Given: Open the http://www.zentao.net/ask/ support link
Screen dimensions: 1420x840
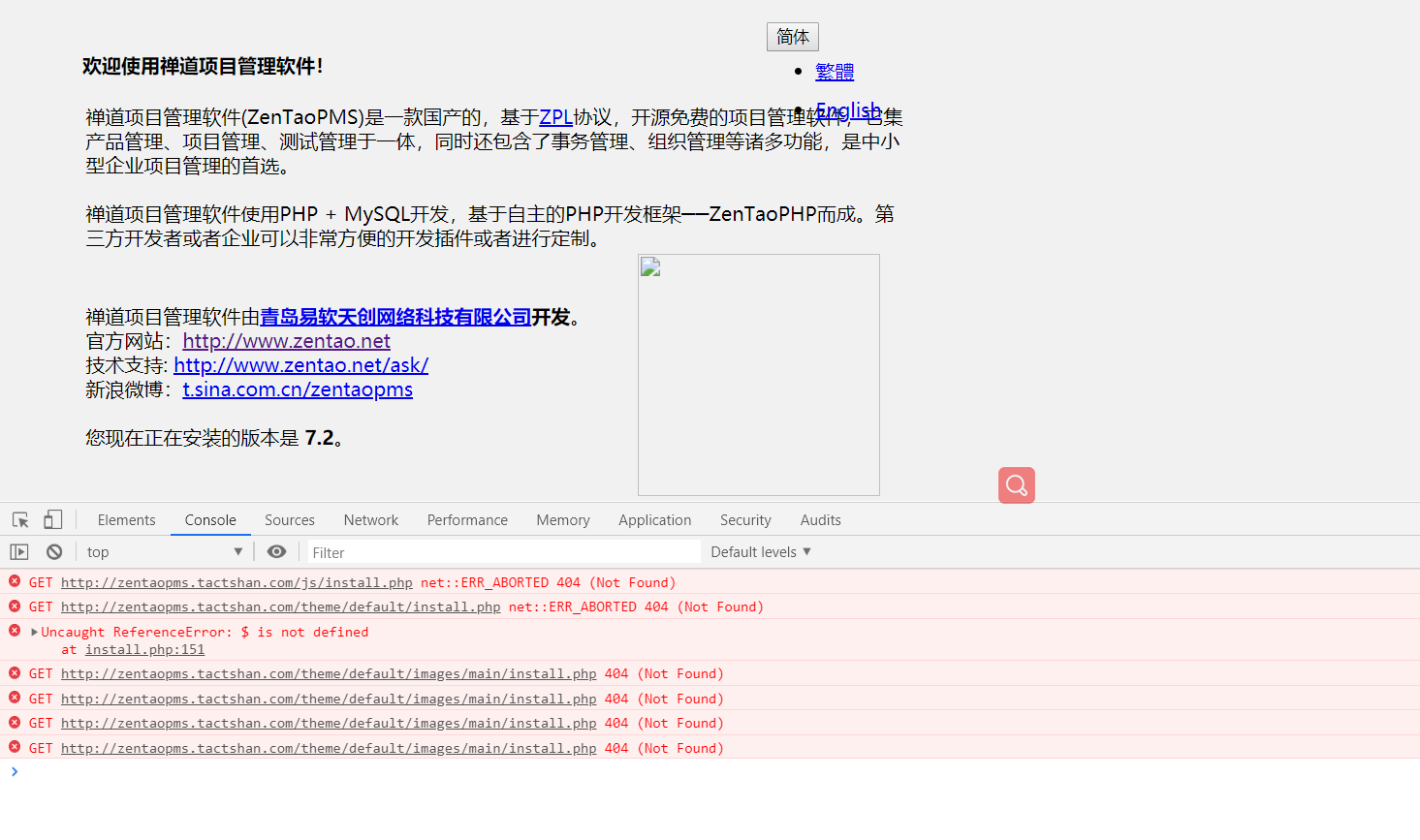Looking at the screenshot, I should click(301, 365).
